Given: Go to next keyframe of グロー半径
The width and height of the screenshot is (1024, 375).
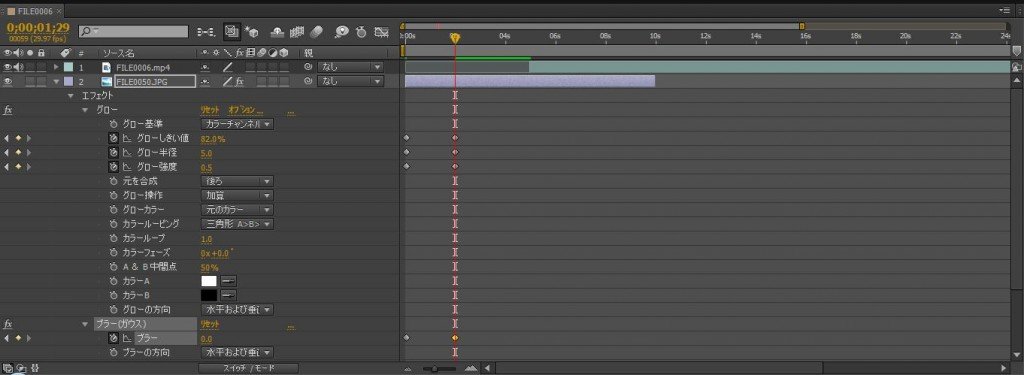Looking at the screenshot, I should click(29, 152).
